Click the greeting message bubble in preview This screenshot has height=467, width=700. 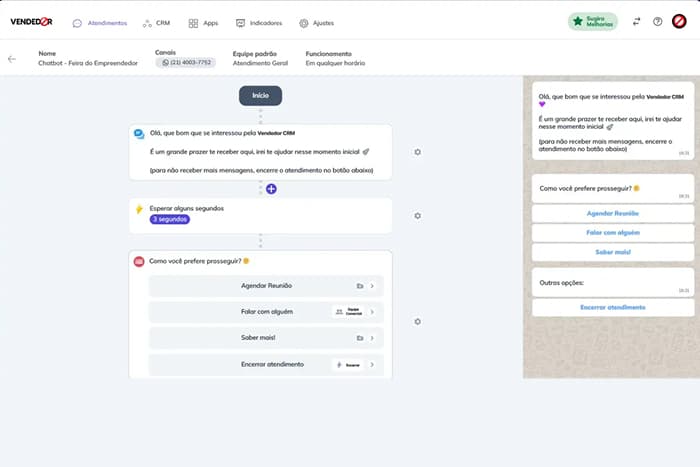pyautogui.click(x=613, y=121)
